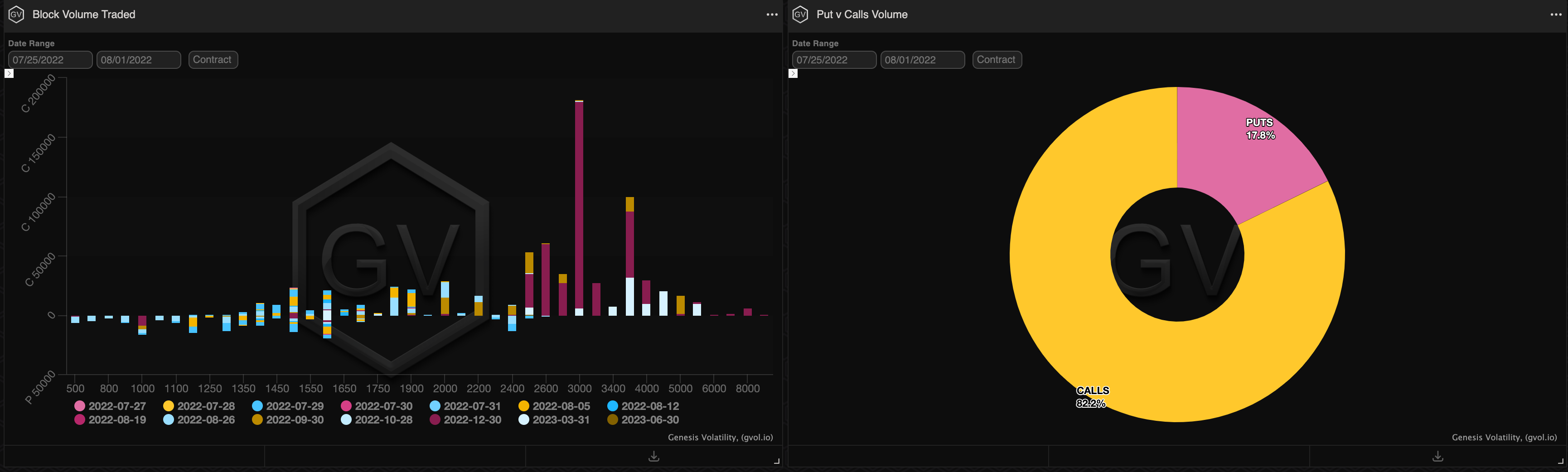Toggle the 2022-07-31 legend series
1568x472 pixels.
pos(466,406)
